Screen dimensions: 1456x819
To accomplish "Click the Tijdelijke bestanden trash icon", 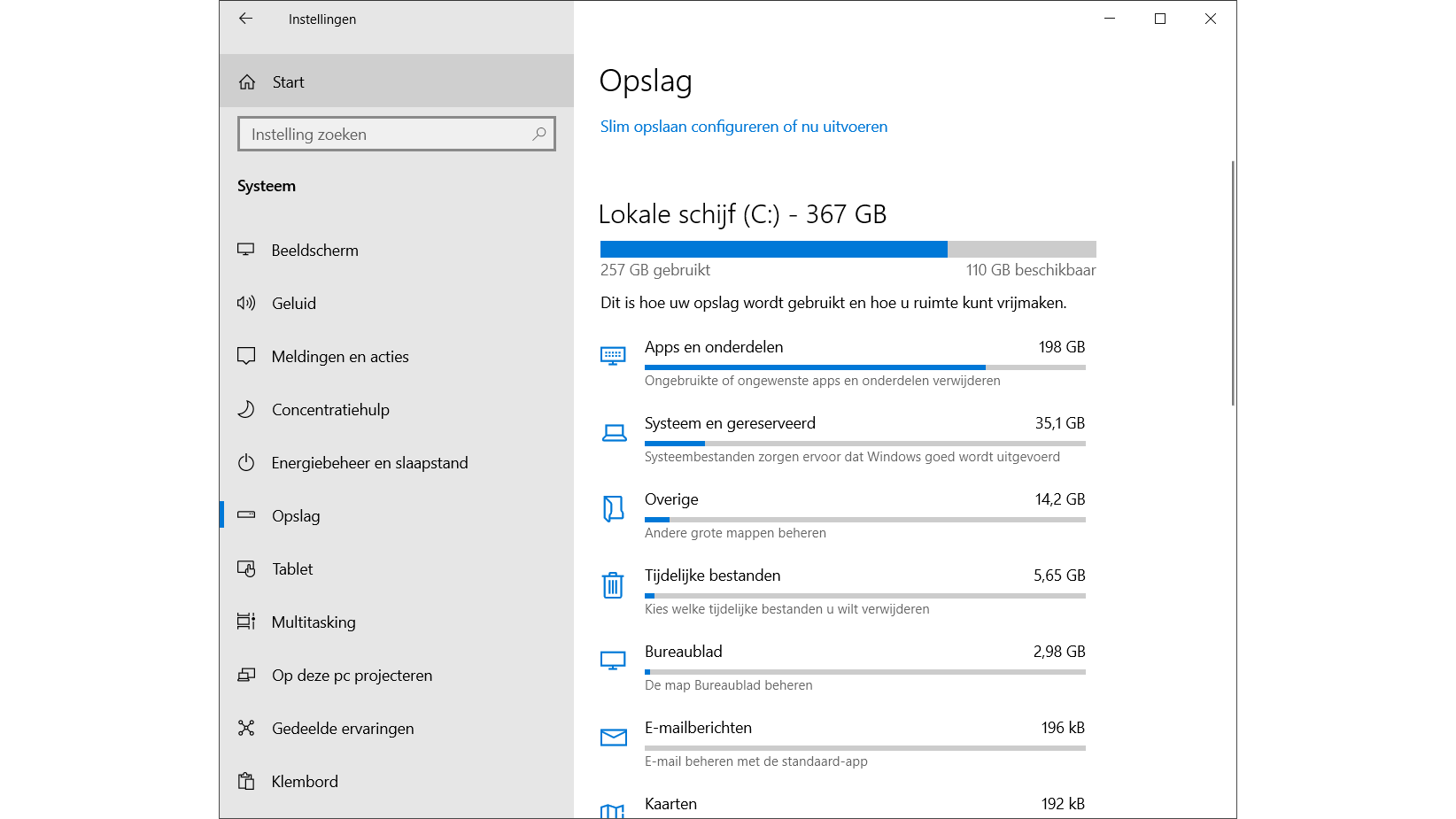I will tap(613, 585).
